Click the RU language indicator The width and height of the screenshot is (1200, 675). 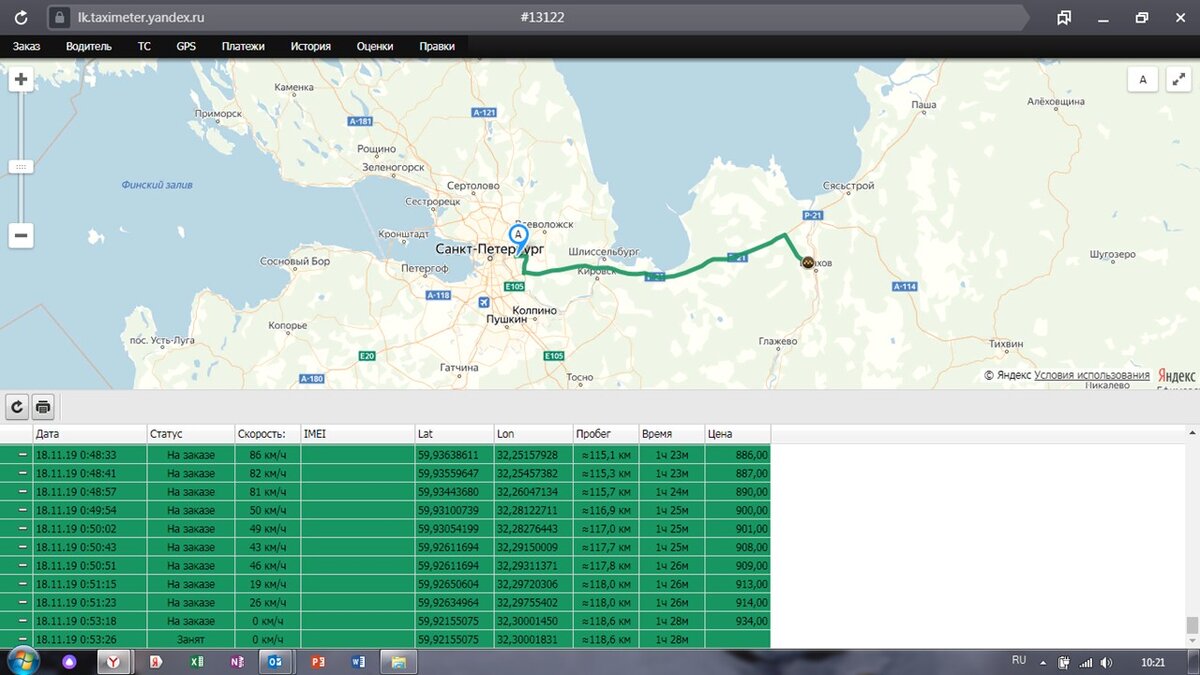(x=1019, y=660)
